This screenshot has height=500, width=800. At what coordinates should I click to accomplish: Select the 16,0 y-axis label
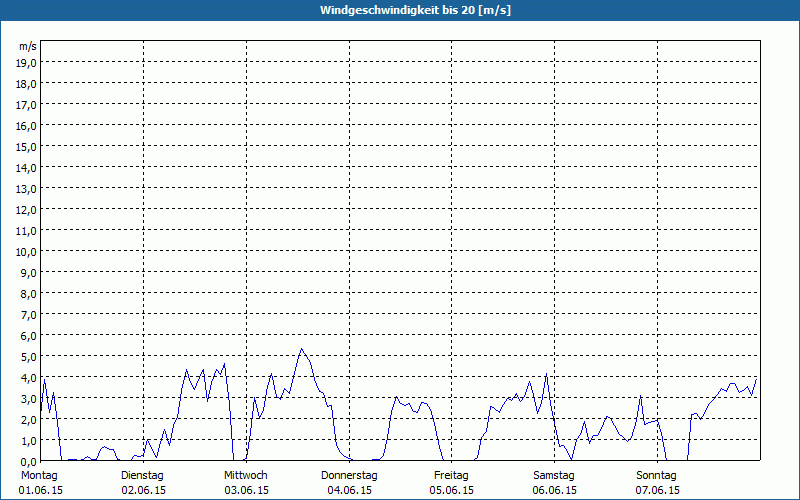pos(27,126)
